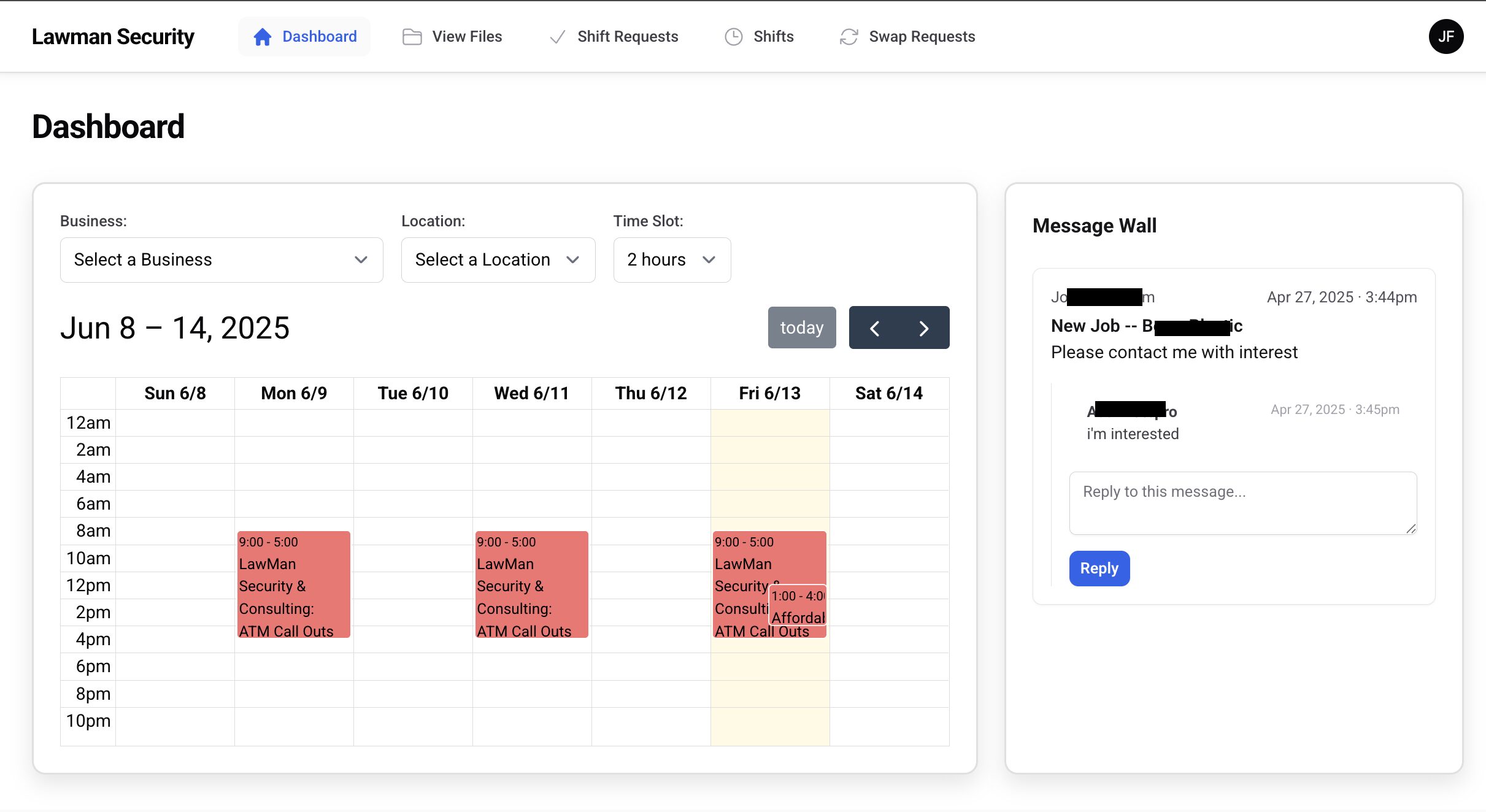The height and width of the screenshot is (812, 1486).
Task: Click the Lawman Security logo text
Action: [113, 37]
